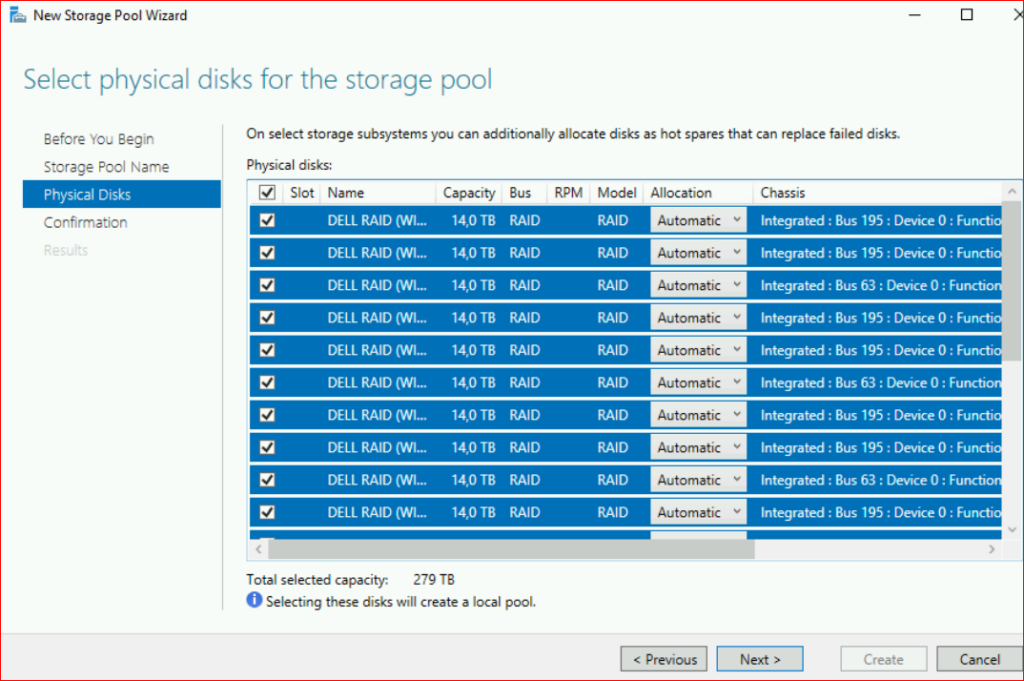The width and height of the screenshot is (1024, 681).
Task: Click the horizontal scrollbar right arrow
Action: click(x=992, y=549)
